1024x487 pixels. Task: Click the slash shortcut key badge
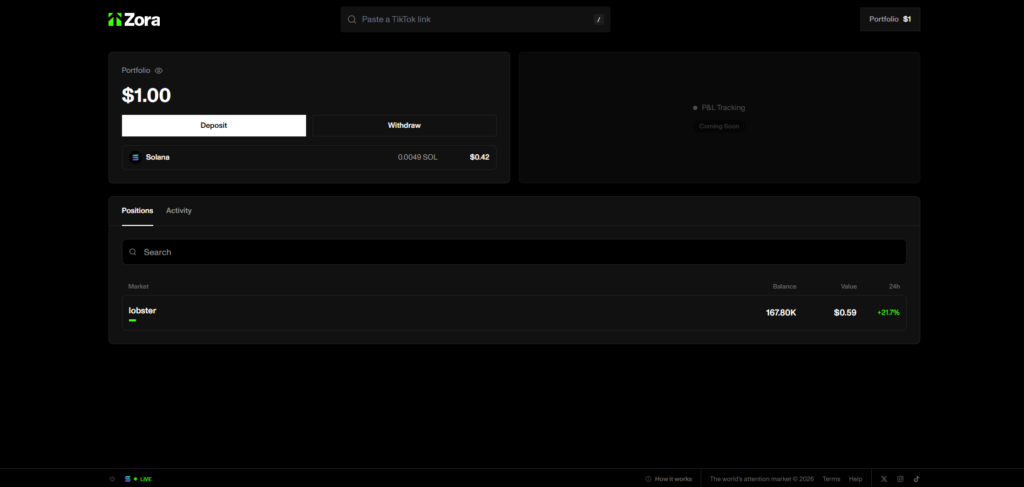[598, 19]
